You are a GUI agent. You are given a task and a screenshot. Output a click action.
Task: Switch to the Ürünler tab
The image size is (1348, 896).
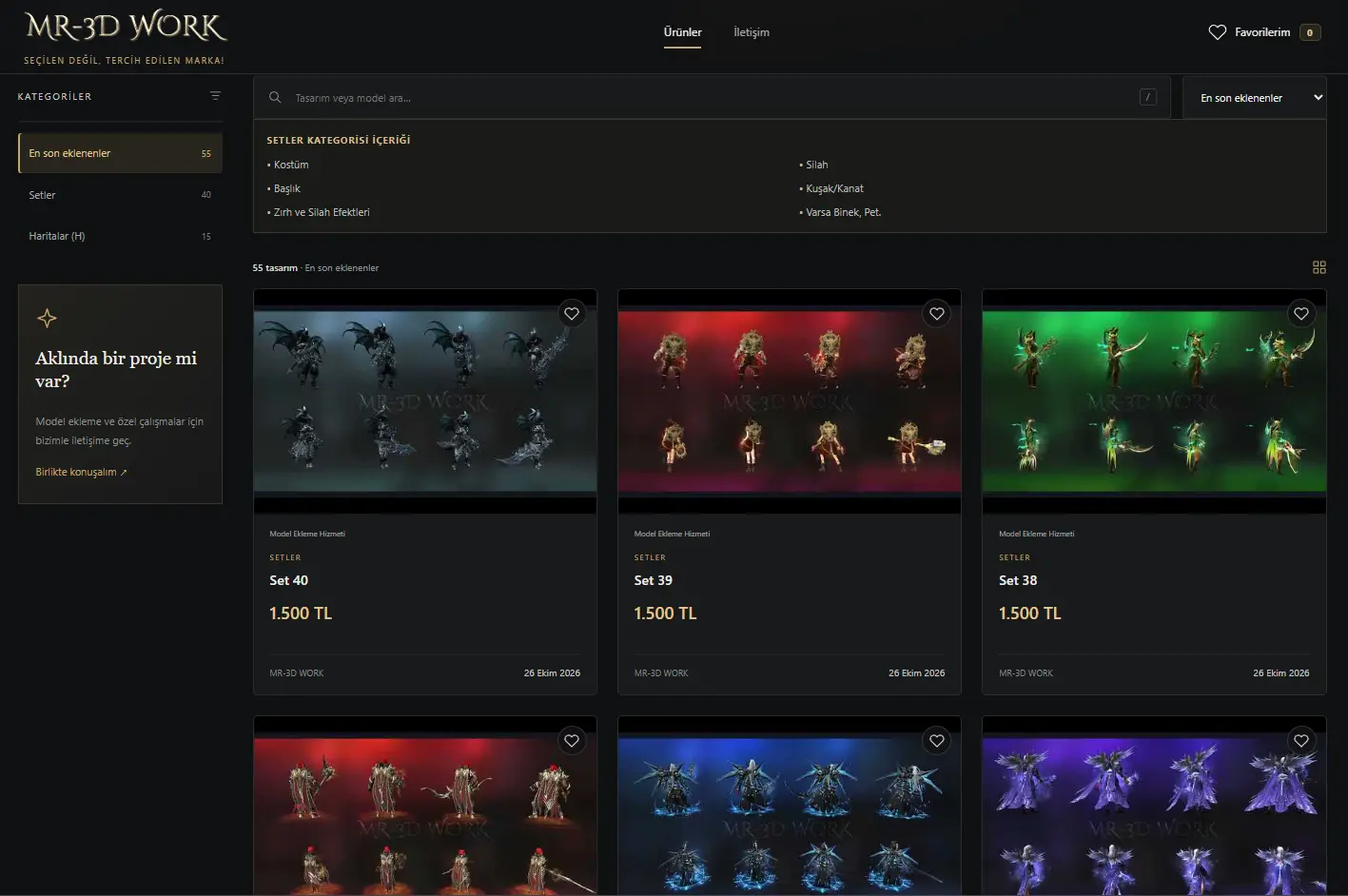(682, 32)
